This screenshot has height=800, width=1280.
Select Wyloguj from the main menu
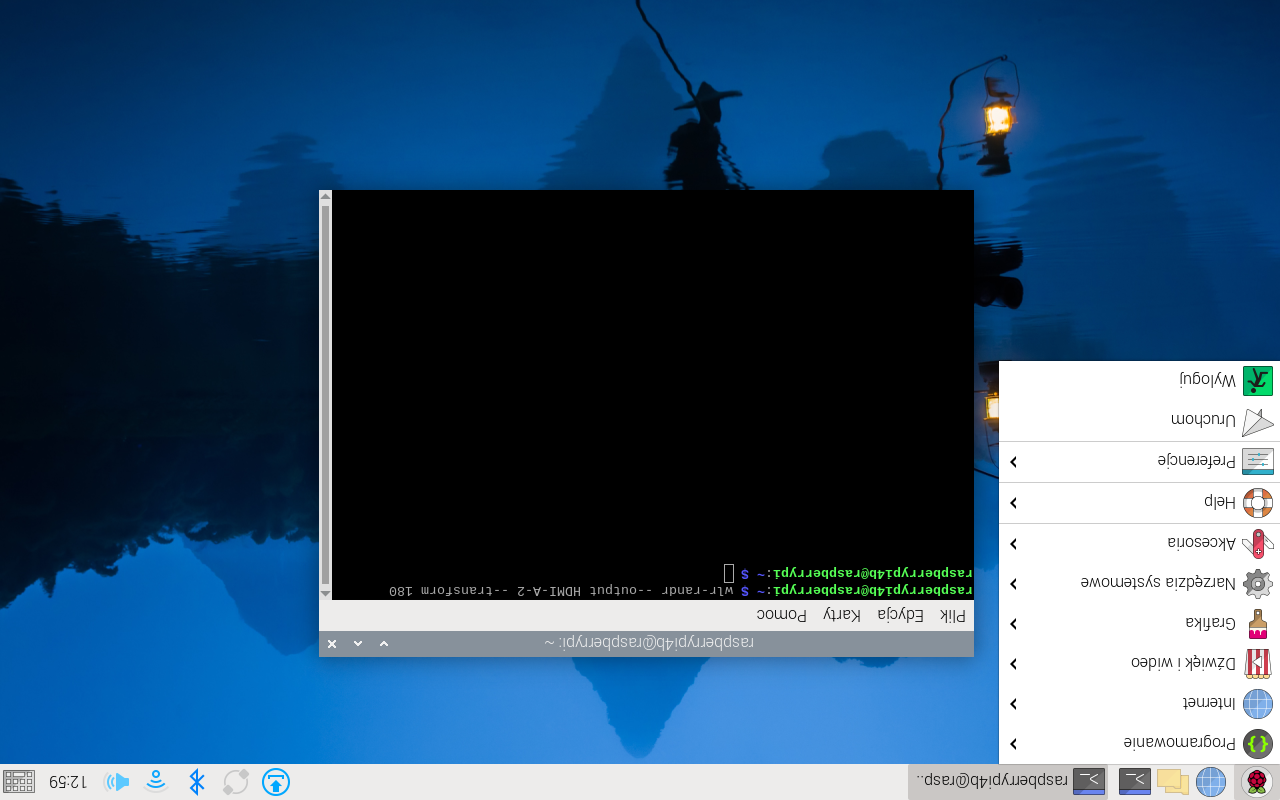point(1208,381)
